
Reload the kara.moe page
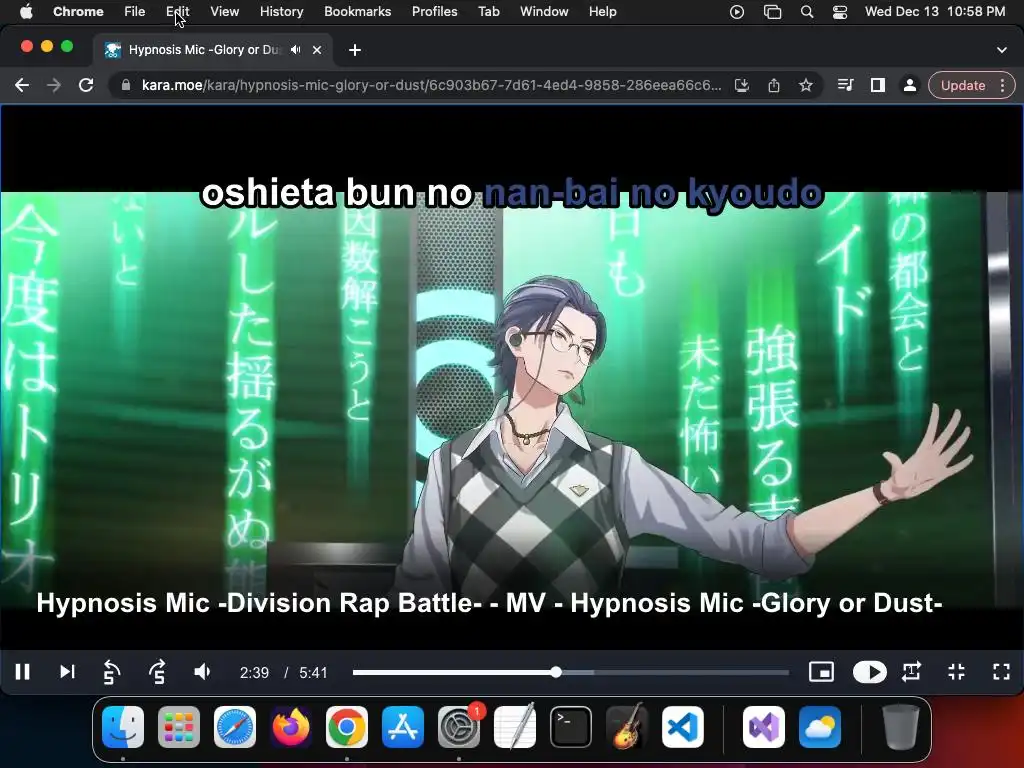(x=86, y=86)
